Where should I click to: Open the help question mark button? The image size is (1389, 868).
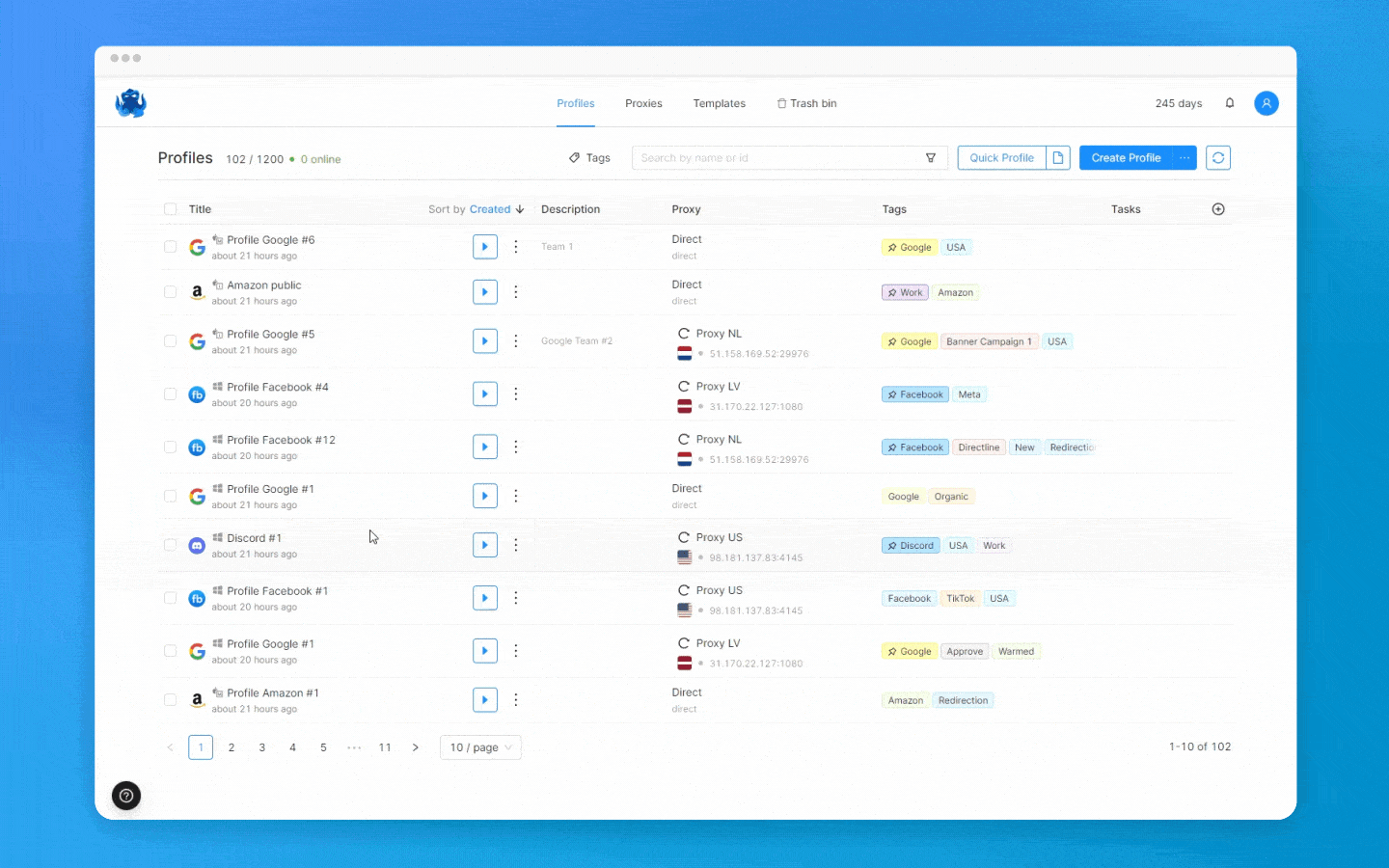pos(126,796)
